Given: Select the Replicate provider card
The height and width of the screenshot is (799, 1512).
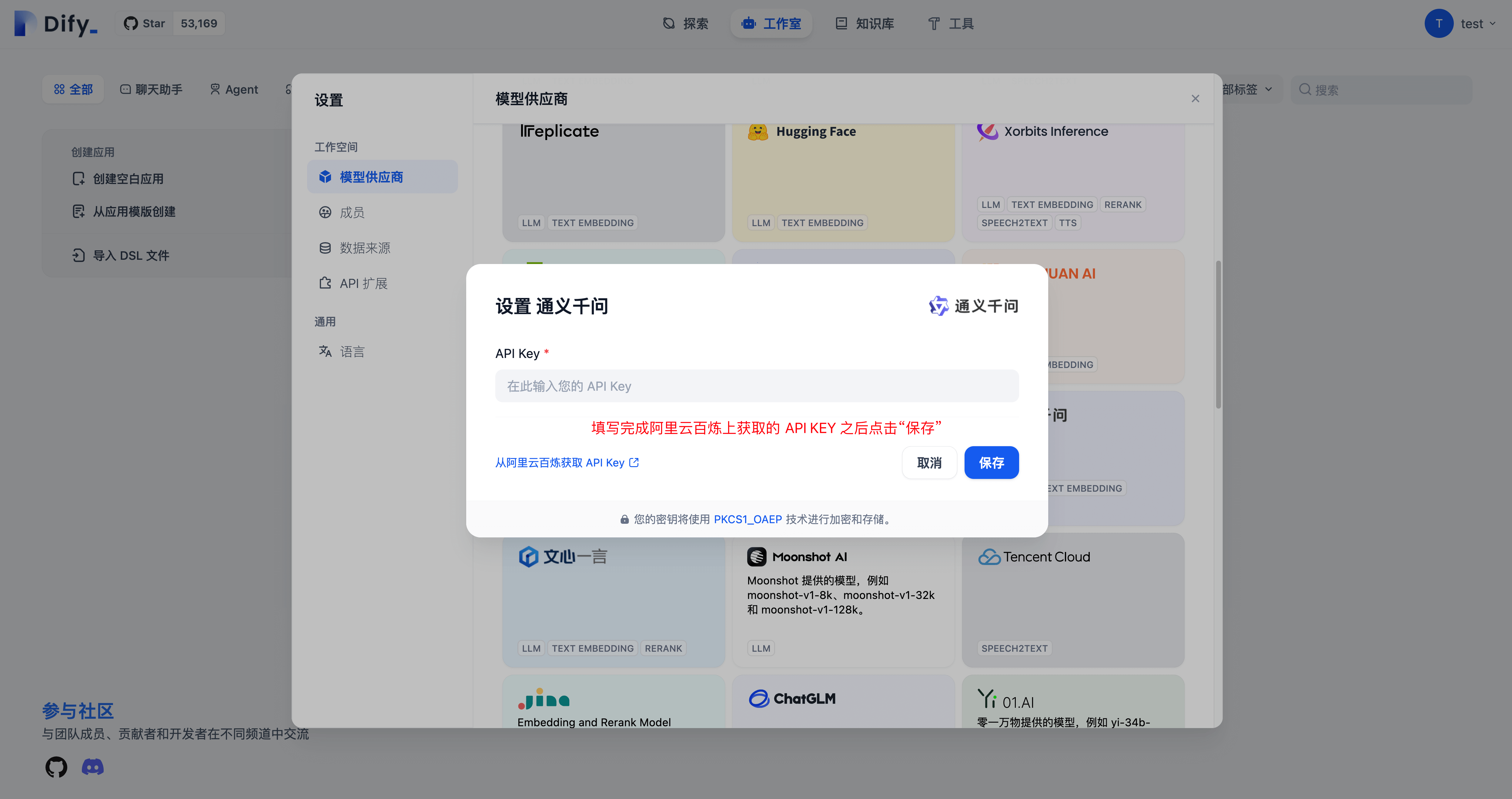Looking at the screenshot, I should tap(613, 182).
